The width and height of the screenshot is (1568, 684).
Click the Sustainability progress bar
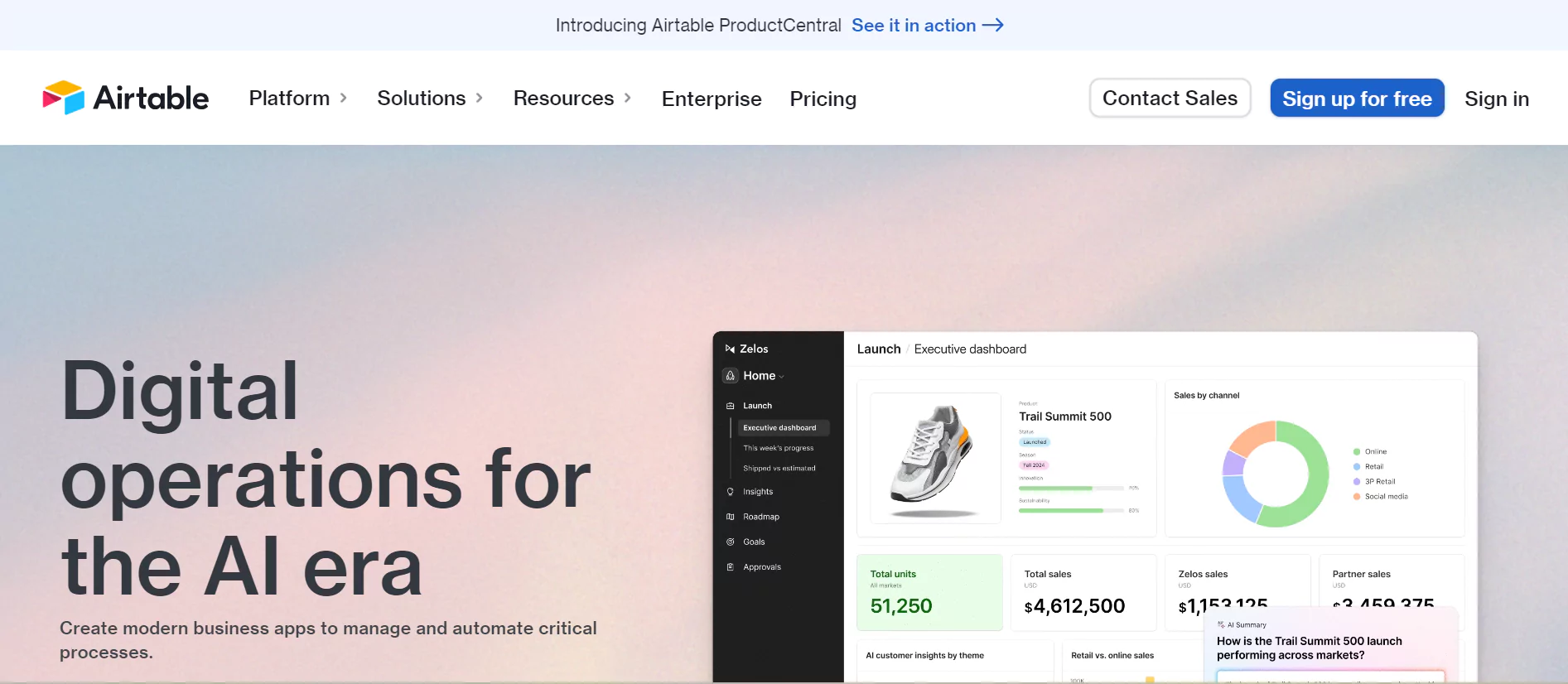[1071, 510]
